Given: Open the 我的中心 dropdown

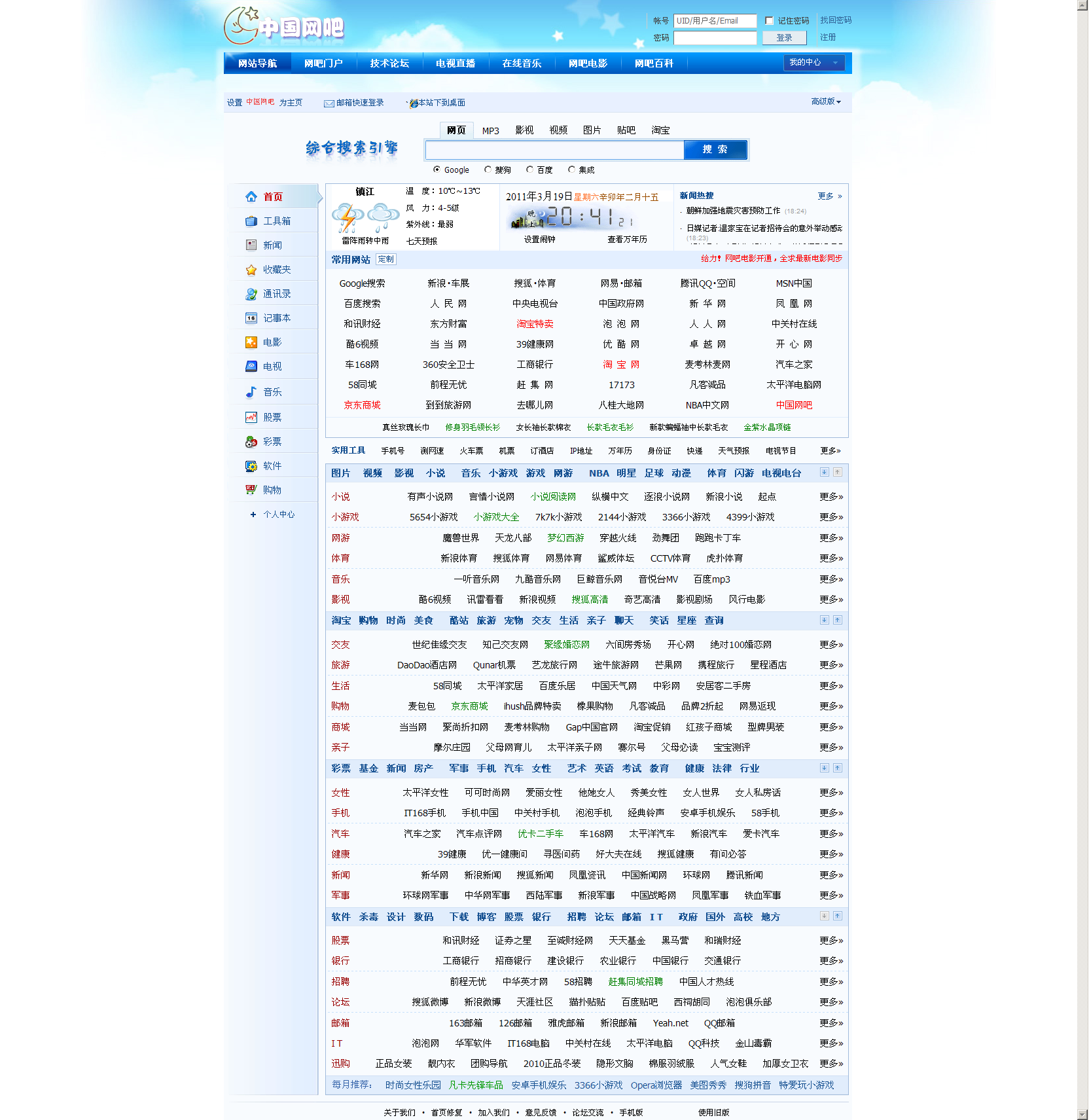Looking at the screenshot, I should click(x=814, y=63).
